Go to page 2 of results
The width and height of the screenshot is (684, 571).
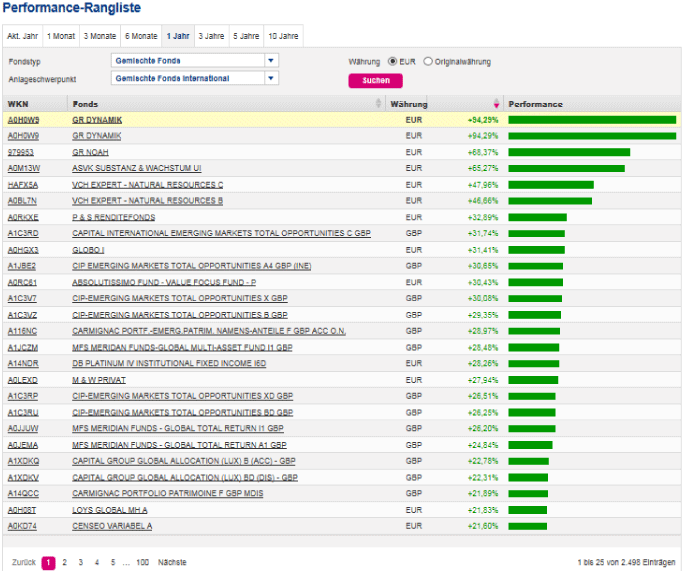point(64,562)
